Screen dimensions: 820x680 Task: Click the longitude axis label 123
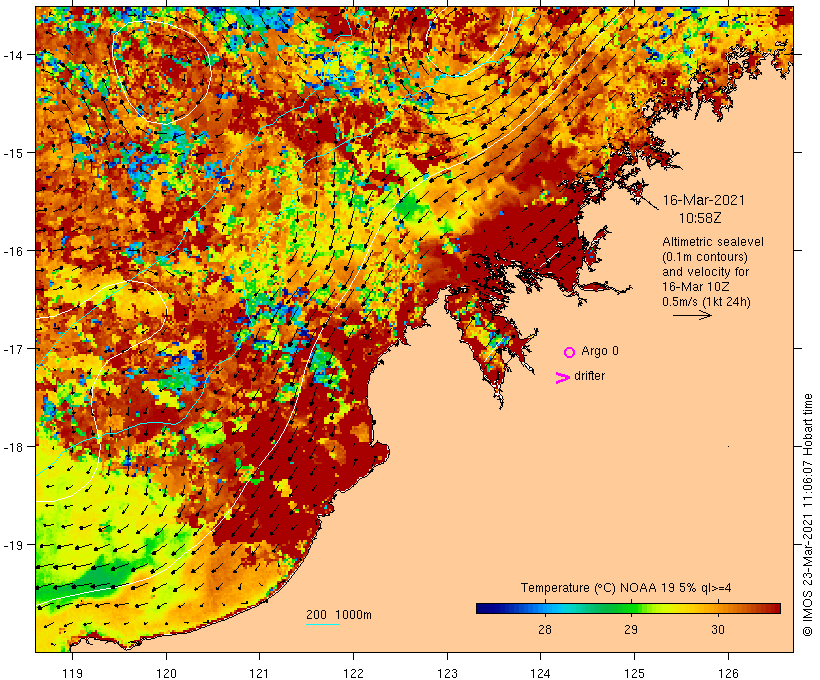click(x=447, y=673)
